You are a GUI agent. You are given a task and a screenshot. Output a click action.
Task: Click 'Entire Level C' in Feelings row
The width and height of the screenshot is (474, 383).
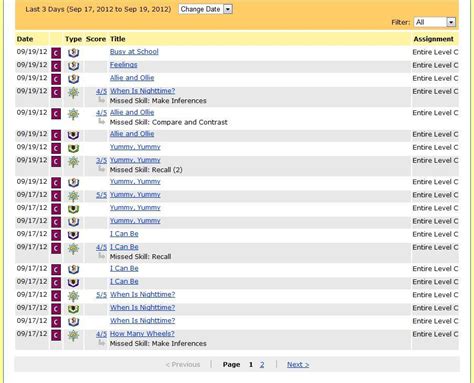[435, 65]
